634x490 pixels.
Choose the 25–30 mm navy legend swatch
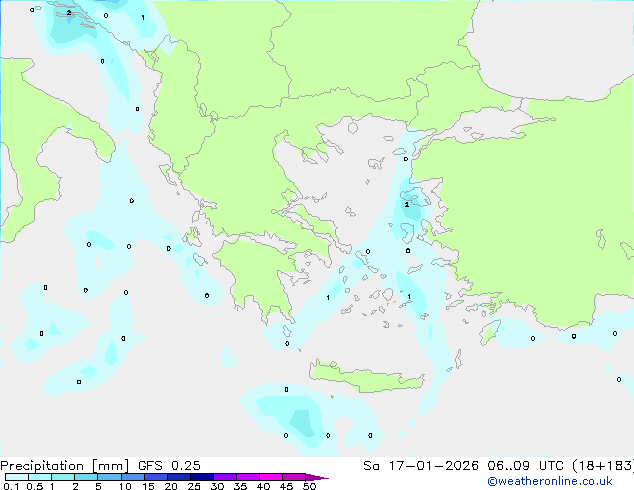coord(201,477)
